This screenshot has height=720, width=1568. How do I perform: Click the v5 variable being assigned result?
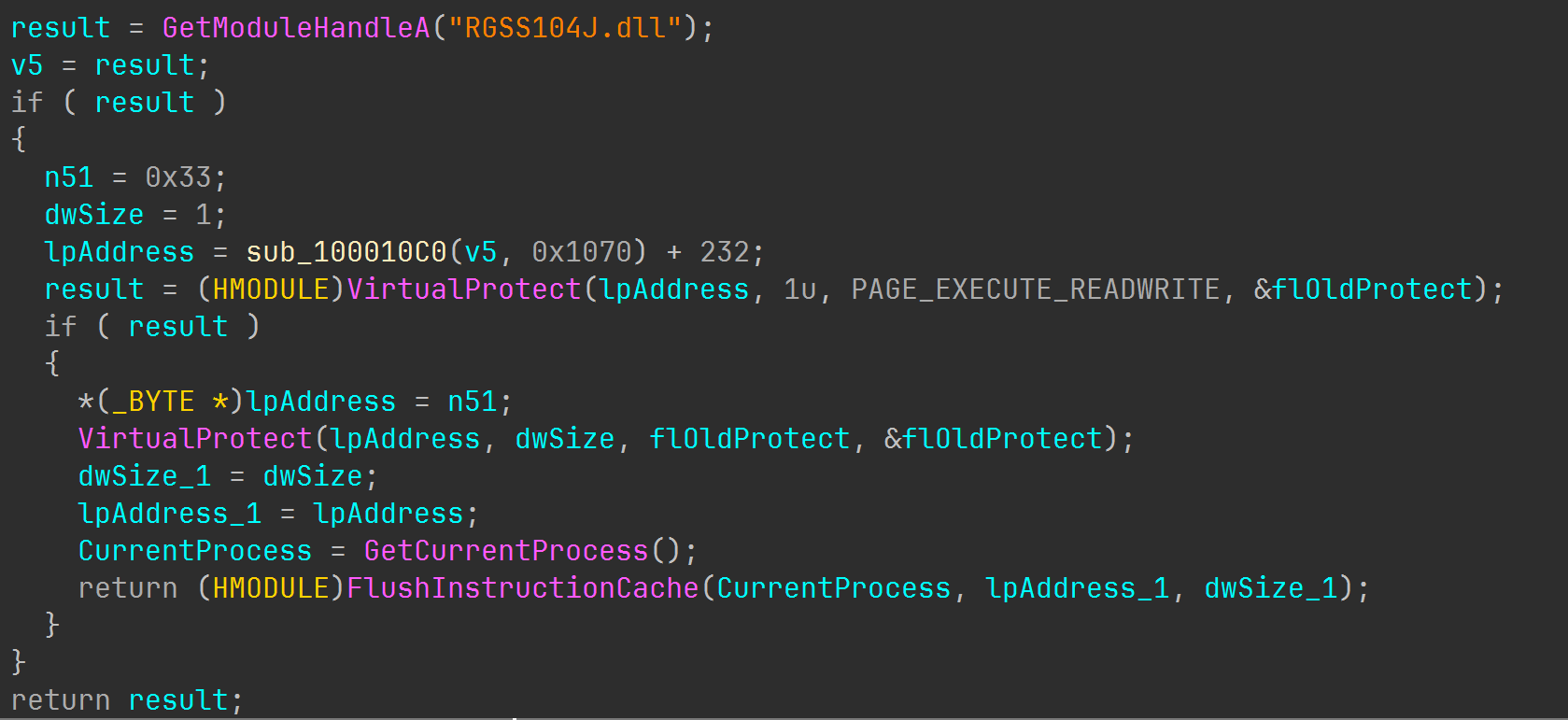pyautogui.click(x=27, y=65)
